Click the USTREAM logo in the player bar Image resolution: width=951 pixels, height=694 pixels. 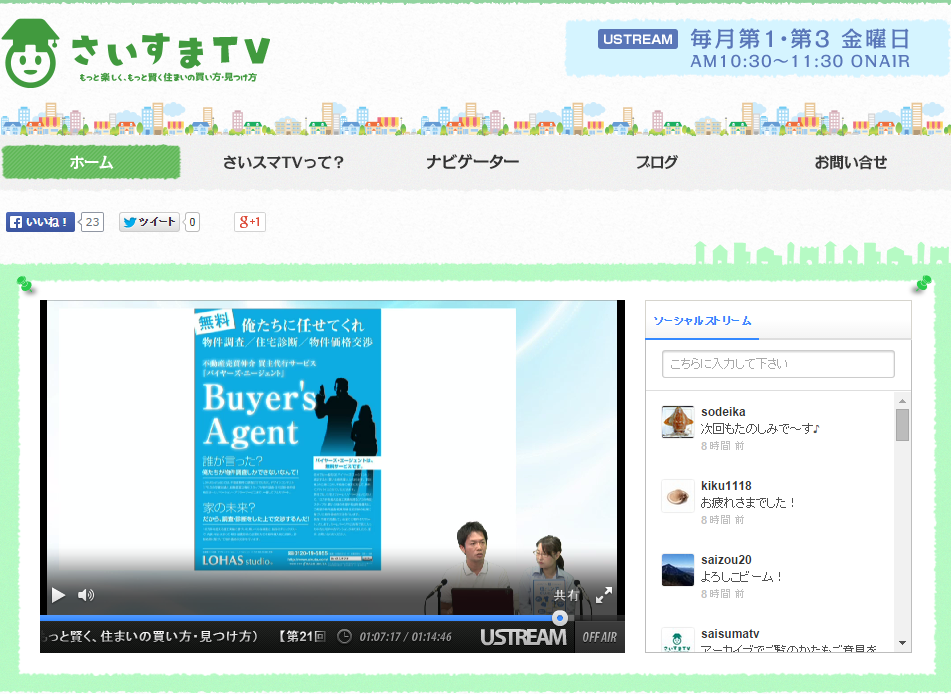(x=522, y=637)
